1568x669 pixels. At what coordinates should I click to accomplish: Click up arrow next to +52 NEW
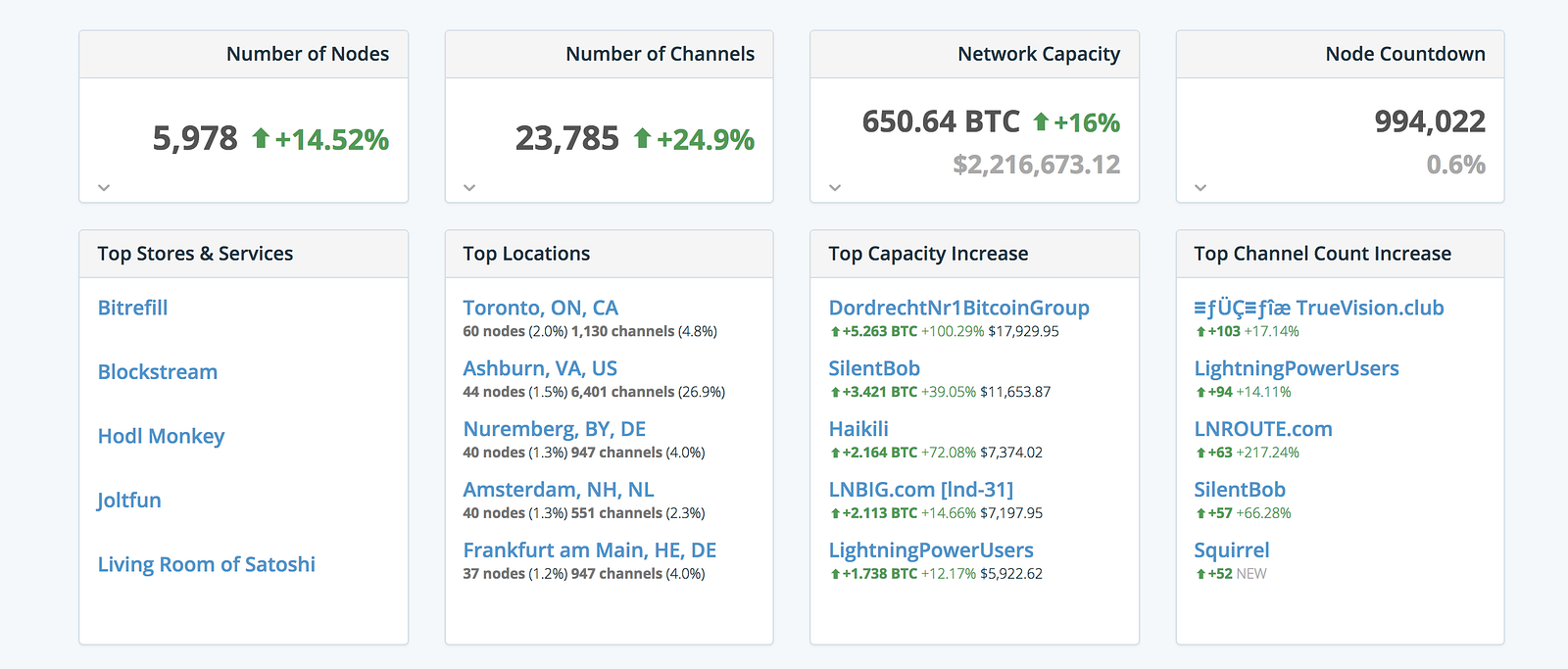(x=1200, y=575)
